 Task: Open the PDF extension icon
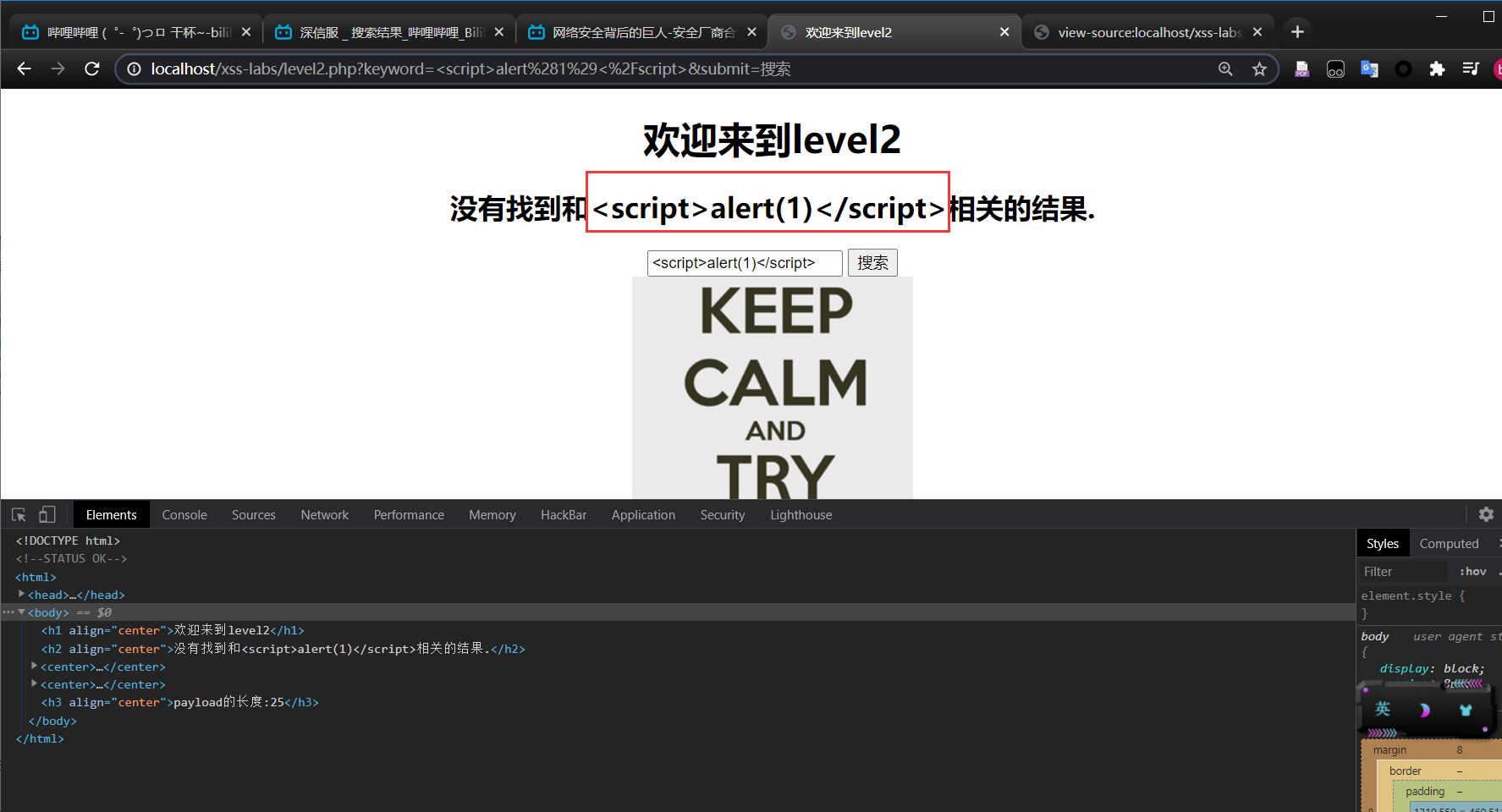(1301, 69)
